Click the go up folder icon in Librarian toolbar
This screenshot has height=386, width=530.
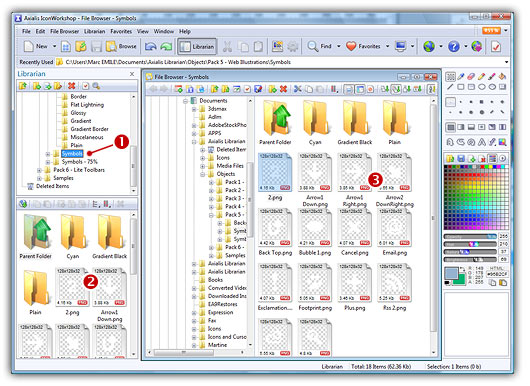click(23, 86)
